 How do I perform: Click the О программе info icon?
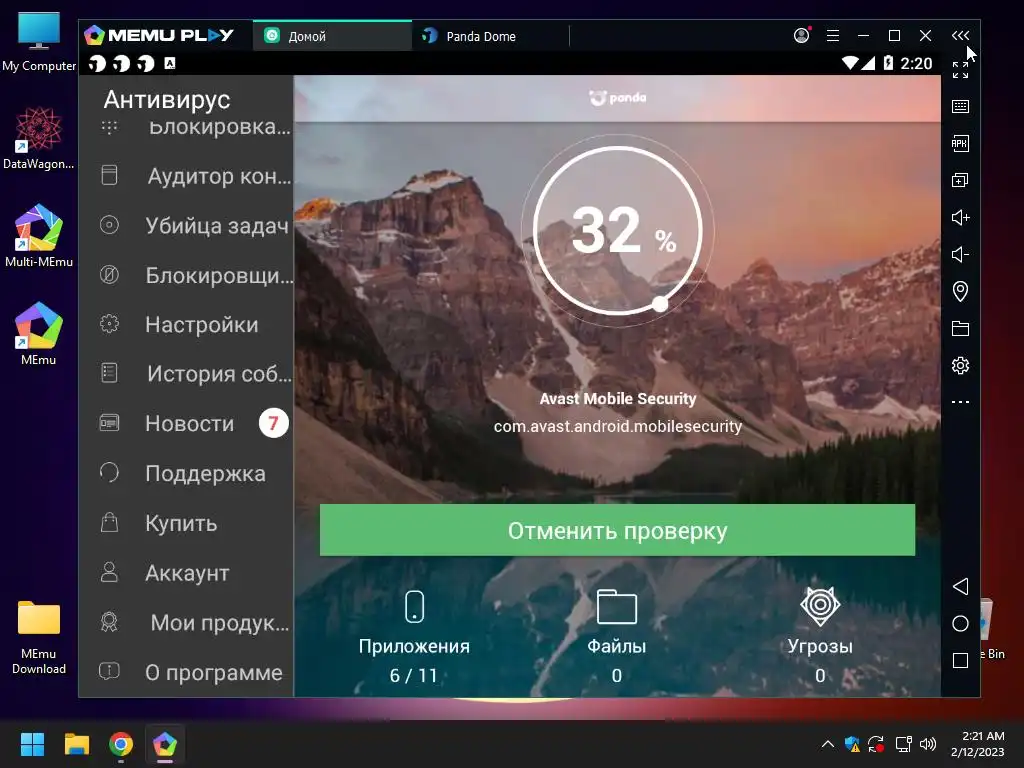click(109, 671)
